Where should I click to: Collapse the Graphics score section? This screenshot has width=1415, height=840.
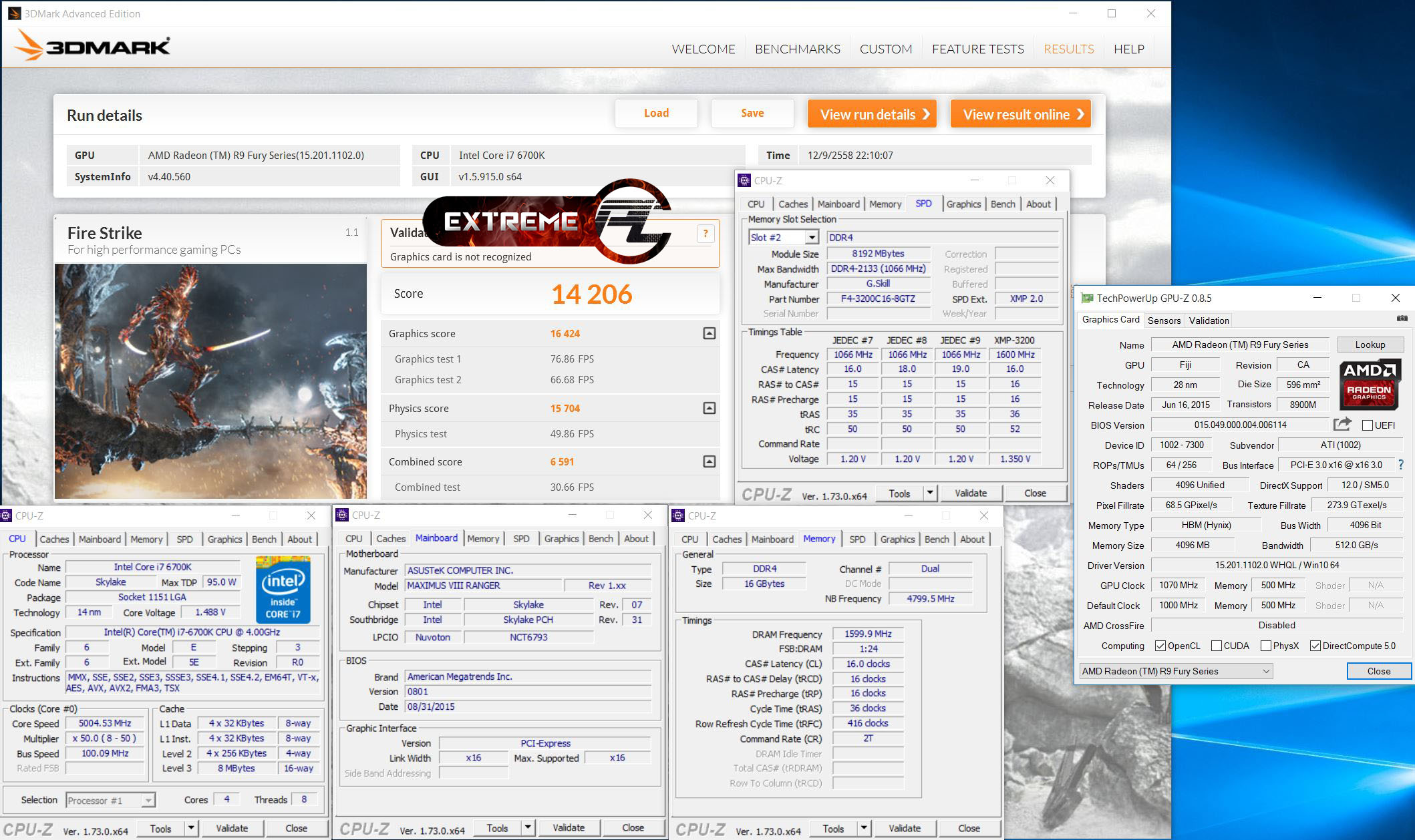[710, 333]
